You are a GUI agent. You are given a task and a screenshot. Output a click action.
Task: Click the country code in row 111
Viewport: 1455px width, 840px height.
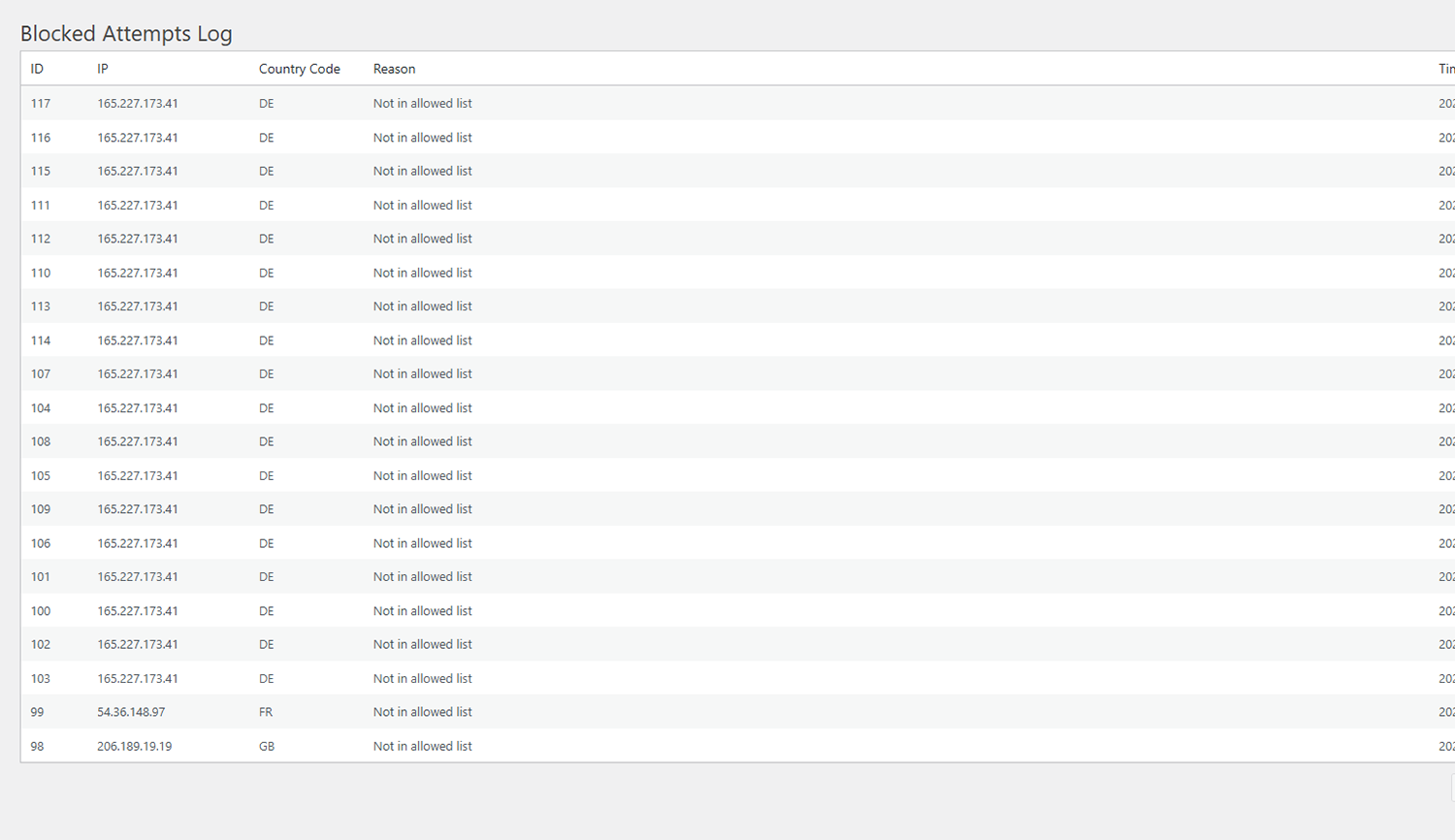pos(267,206)
